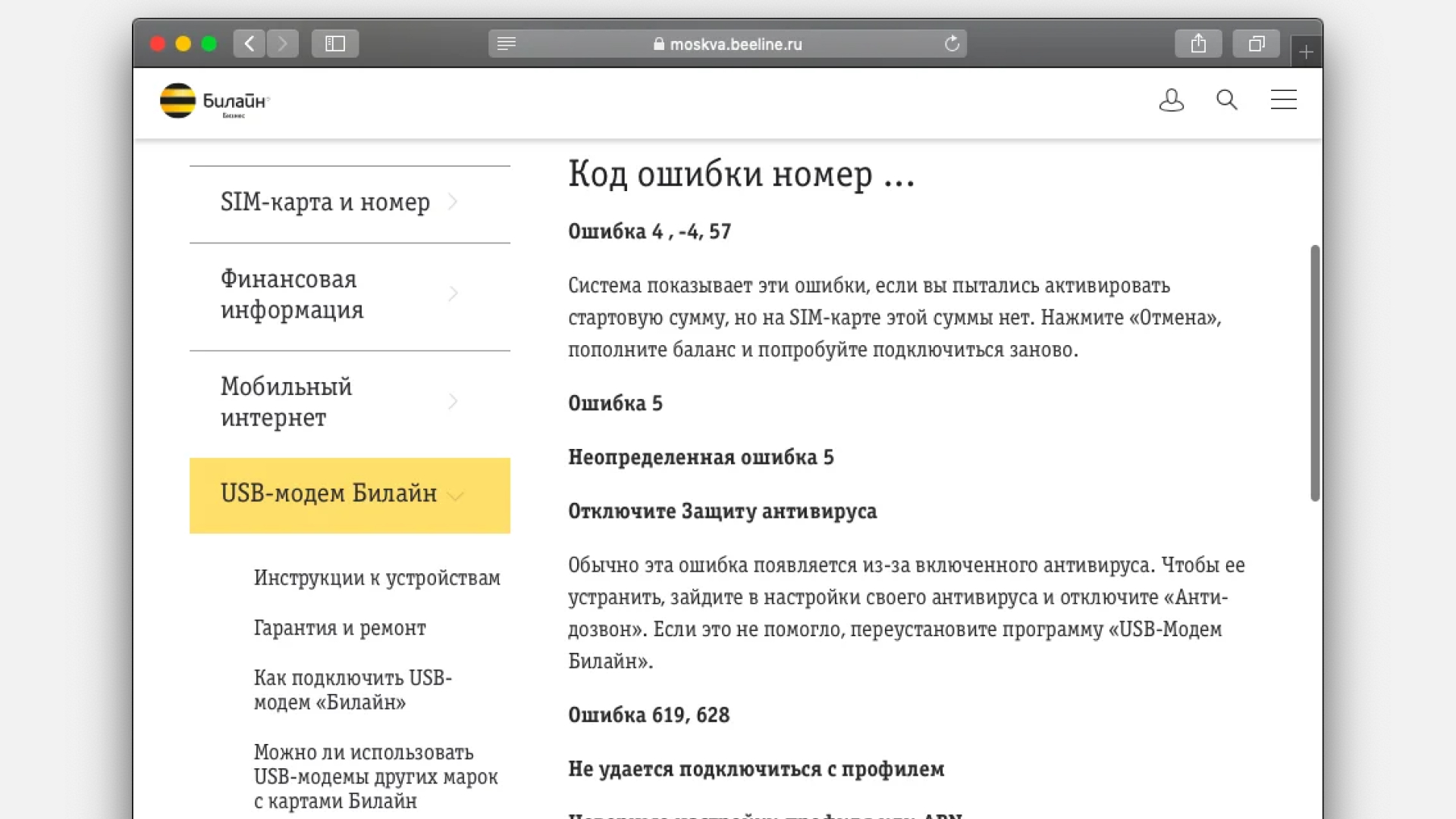Image resolution: width=1456 pixels, height=819 pixels.
Task: Toggle the Safari sidebar button
Action: point(335,44)
